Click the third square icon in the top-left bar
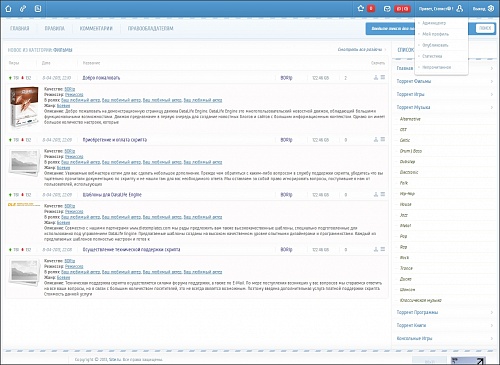Viewport: 500px width, 365px height. [x=38, y=9]
